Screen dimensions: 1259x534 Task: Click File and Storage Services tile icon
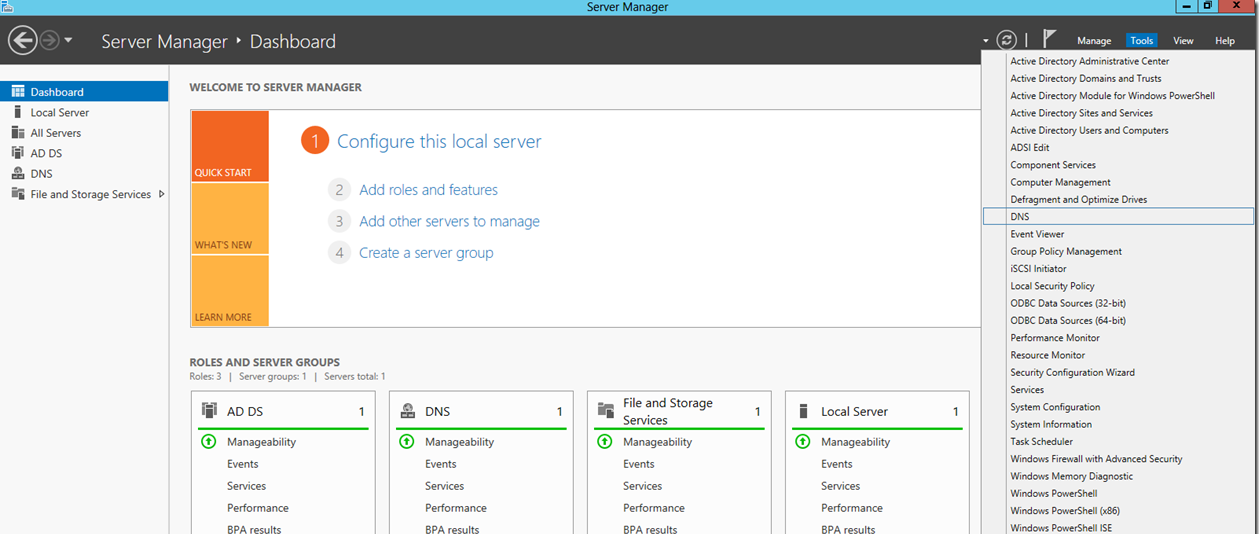(605, 411)
